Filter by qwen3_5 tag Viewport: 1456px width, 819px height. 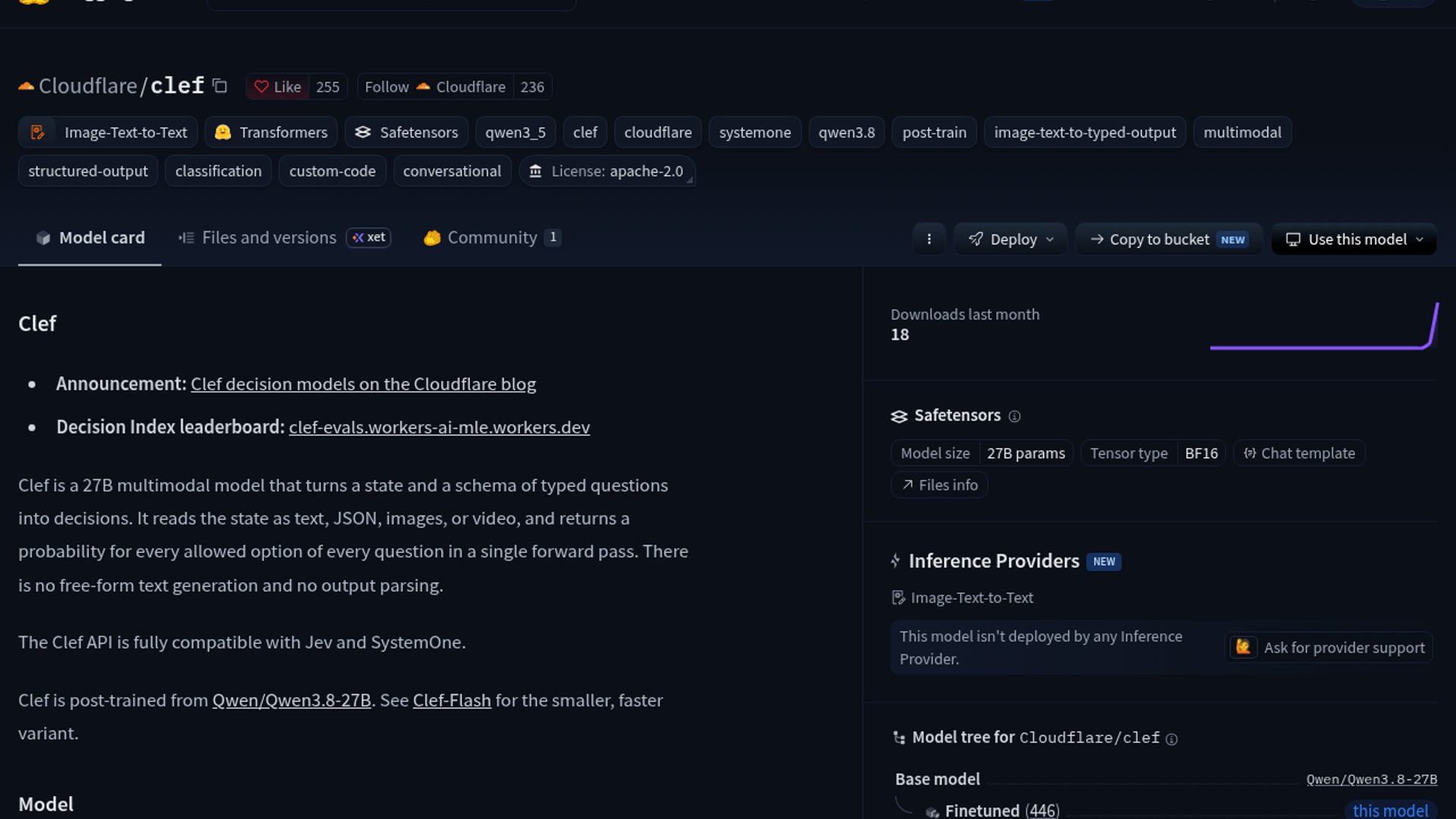[x=516, y=132]
